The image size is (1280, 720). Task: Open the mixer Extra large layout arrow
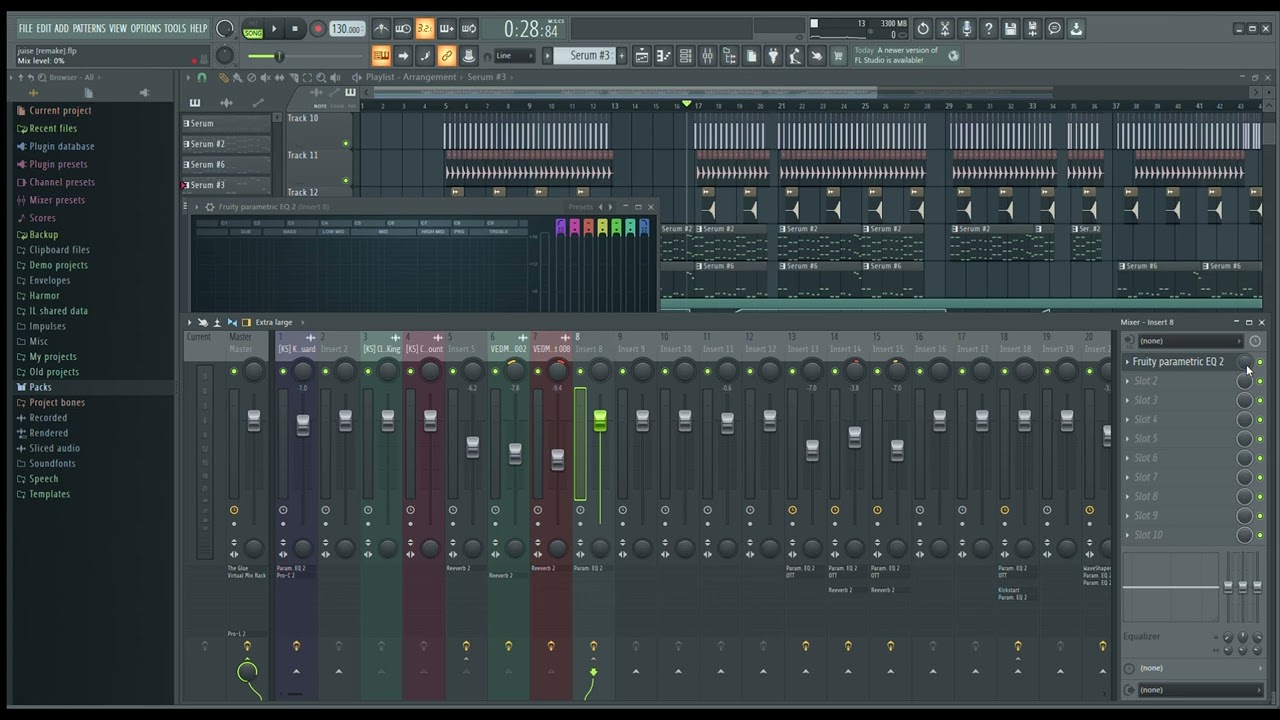coord(302,322)
